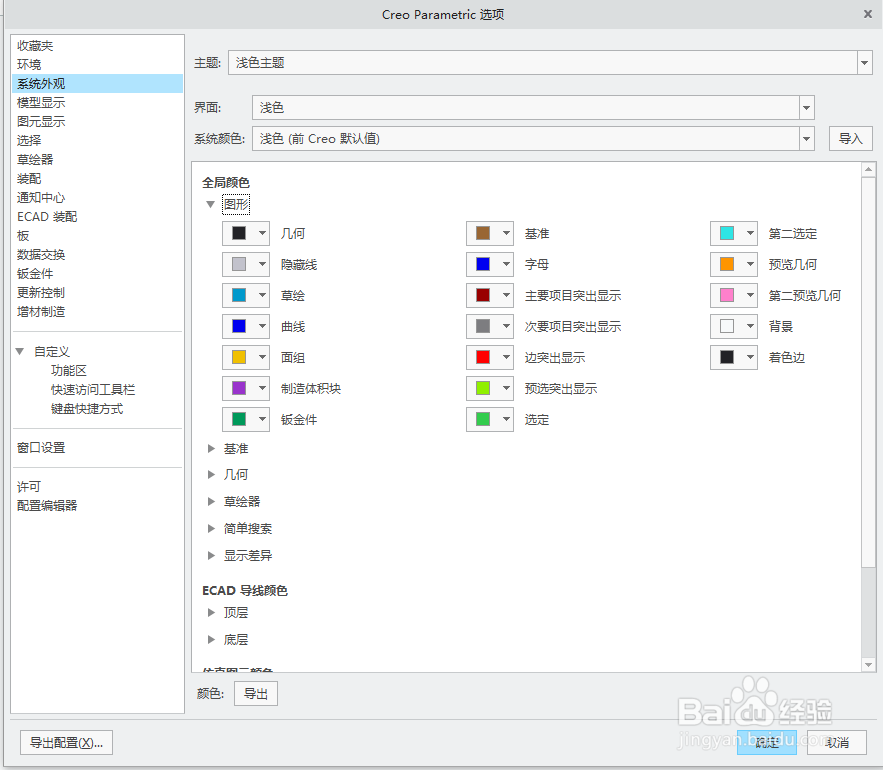Click the 取消 cancel button
This screenshot has height=770, width=883.
[837, 742]
